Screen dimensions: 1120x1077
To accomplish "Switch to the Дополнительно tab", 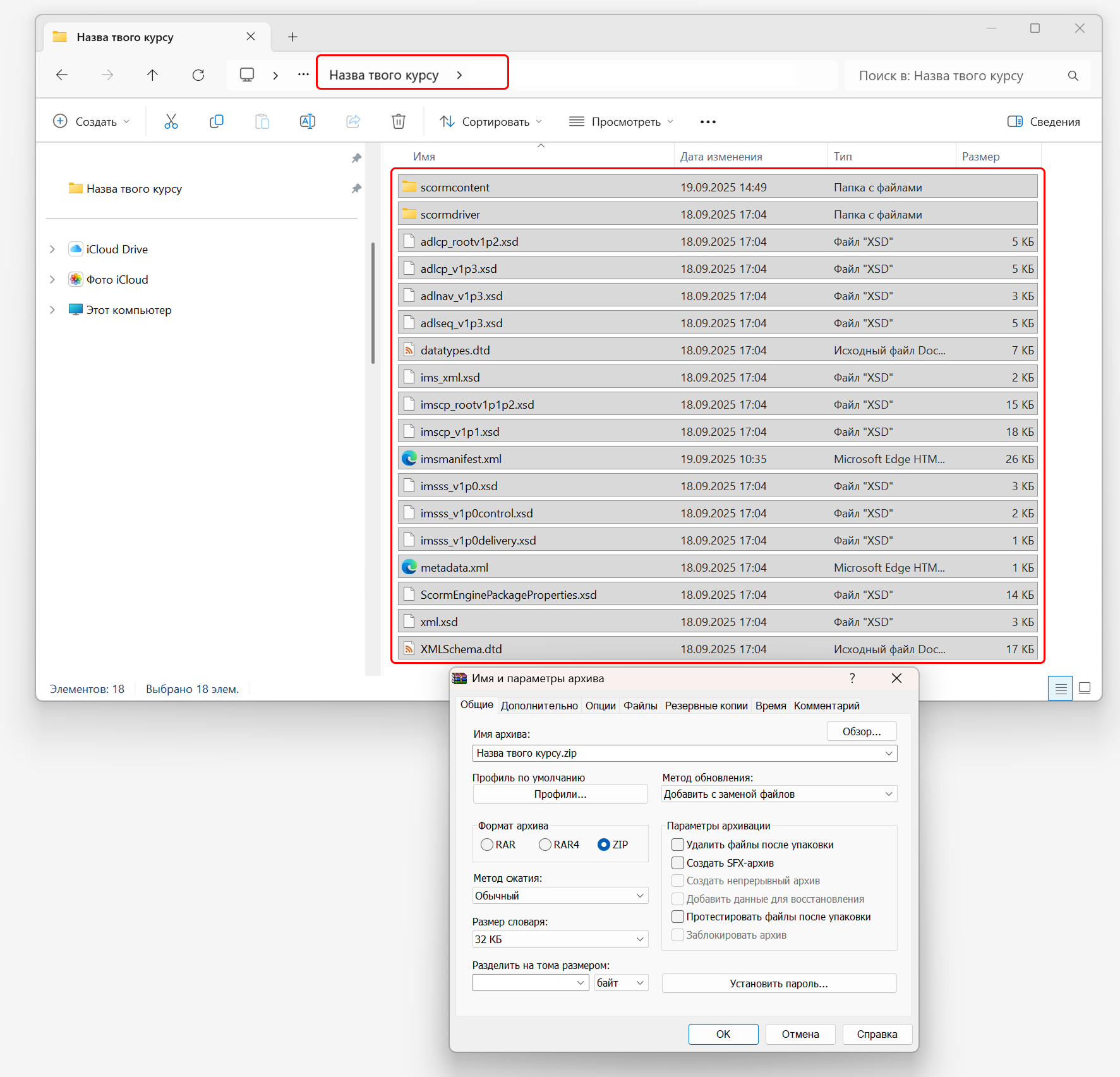I will click(x=539, y=706).
